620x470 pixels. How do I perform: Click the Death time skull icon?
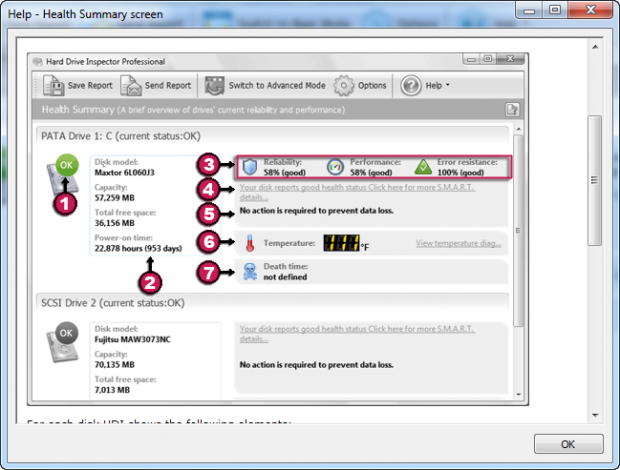[x=250, y=272]
